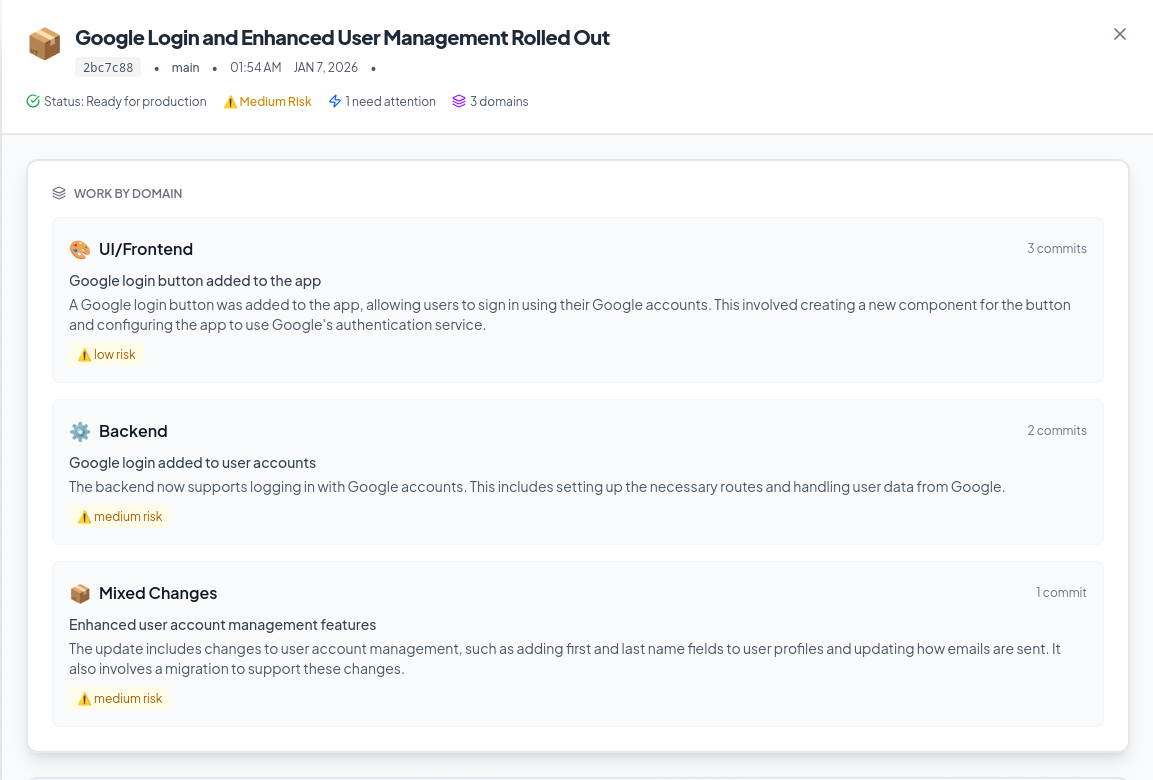The width and height of the screenshot is (1153, 780).
Task: Click the 'low risk' badge under UI/Frontend
Action: [107, 354]
